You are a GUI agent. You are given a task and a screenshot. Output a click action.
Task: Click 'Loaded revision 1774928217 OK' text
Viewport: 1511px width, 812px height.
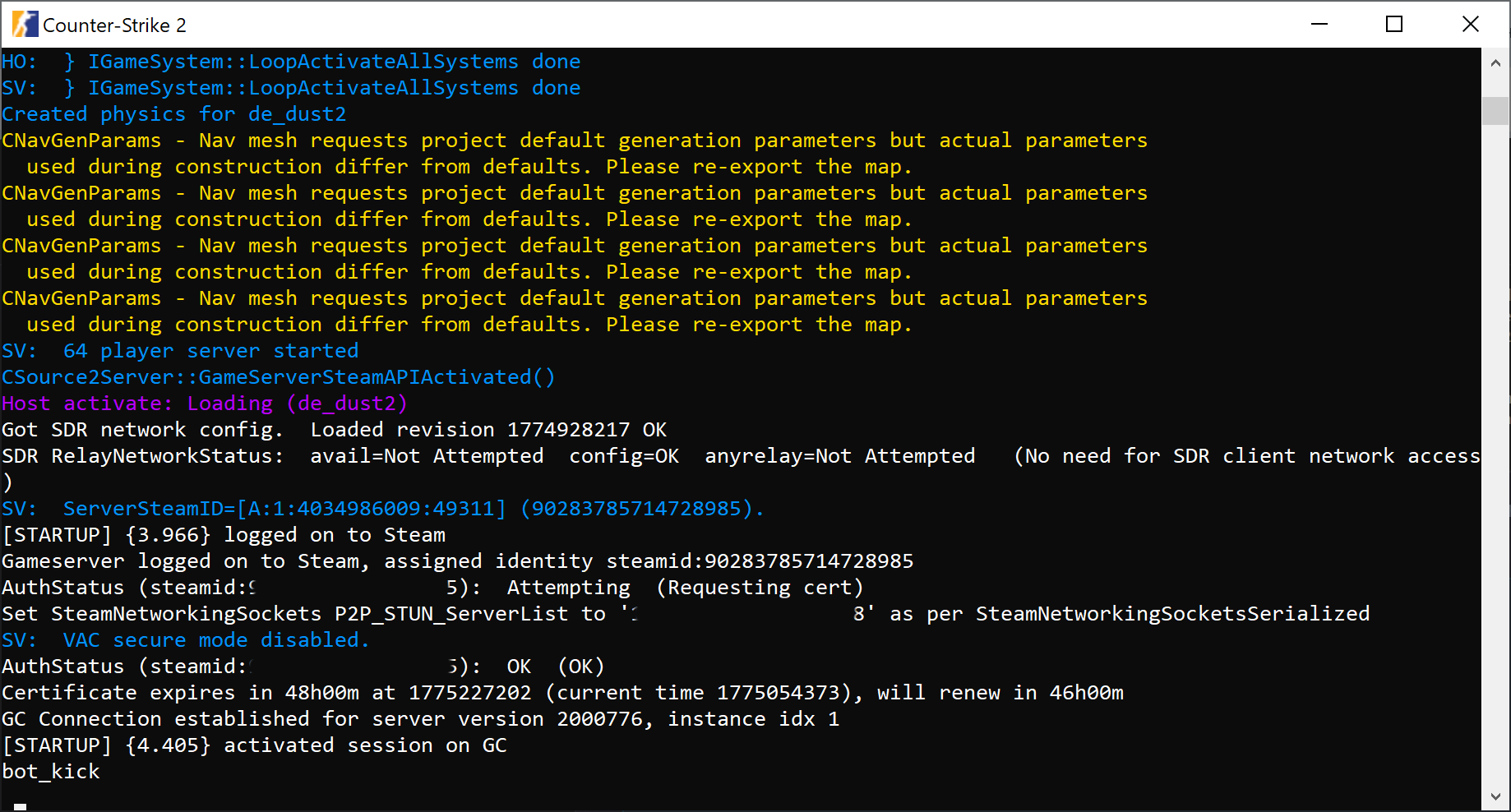pos(488,430)
